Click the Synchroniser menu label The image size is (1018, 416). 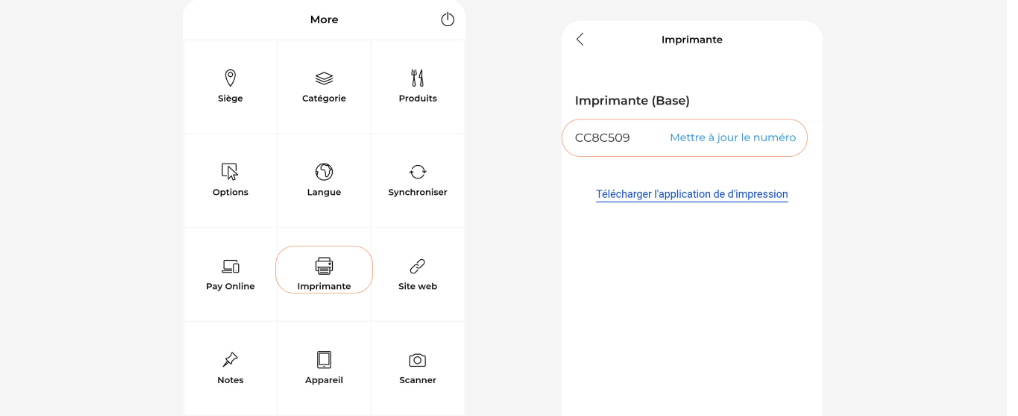coord(418,192)
